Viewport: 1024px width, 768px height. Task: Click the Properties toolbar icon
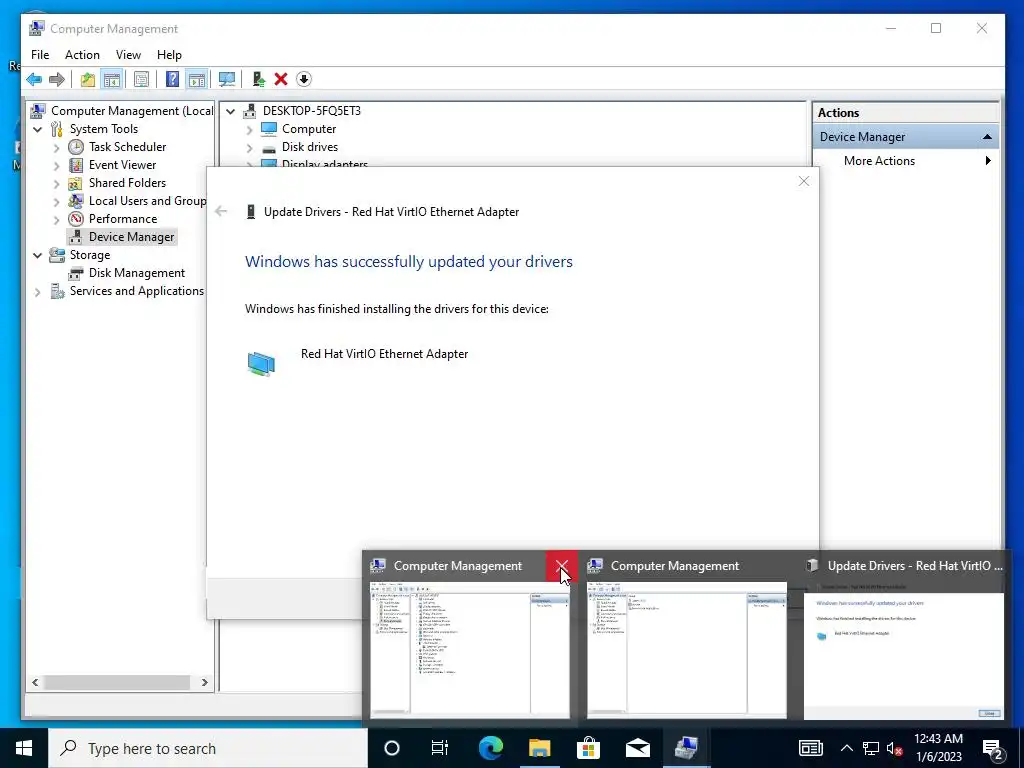tap(141, 80)
